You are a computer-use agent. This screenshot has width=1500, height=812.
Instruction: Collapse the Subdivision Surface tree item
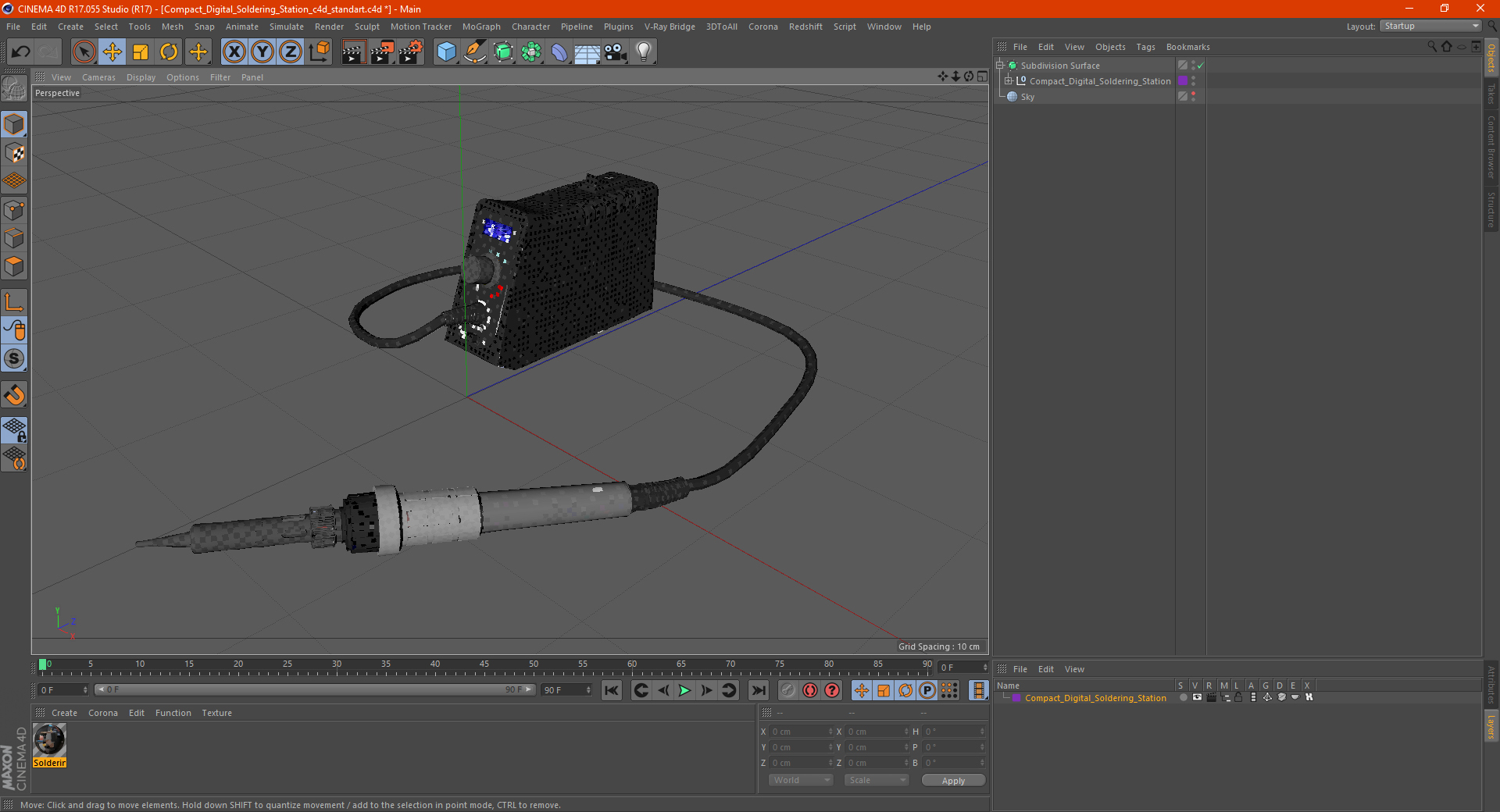click(x=999, y=66)
